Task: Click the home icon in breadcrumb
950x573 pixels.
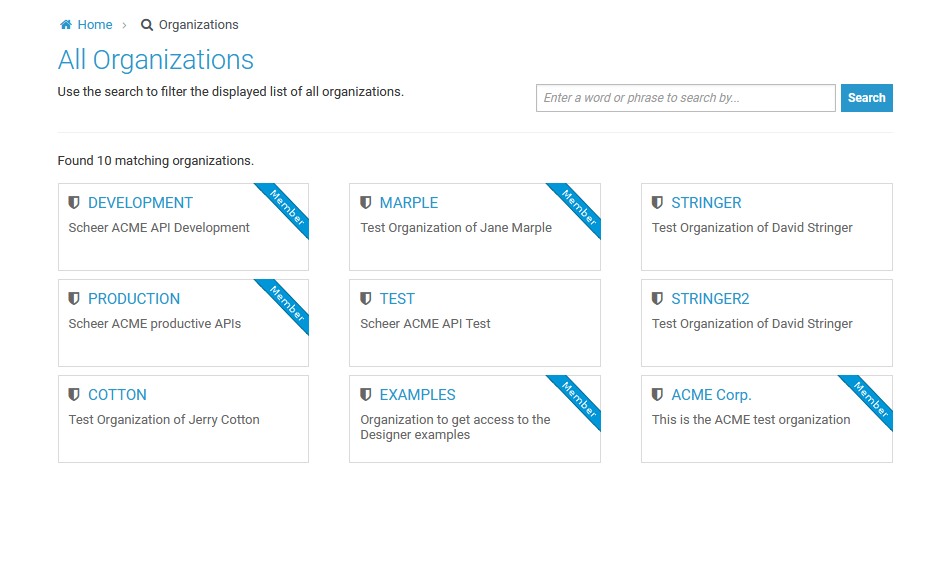Action: tap(66, 25)
